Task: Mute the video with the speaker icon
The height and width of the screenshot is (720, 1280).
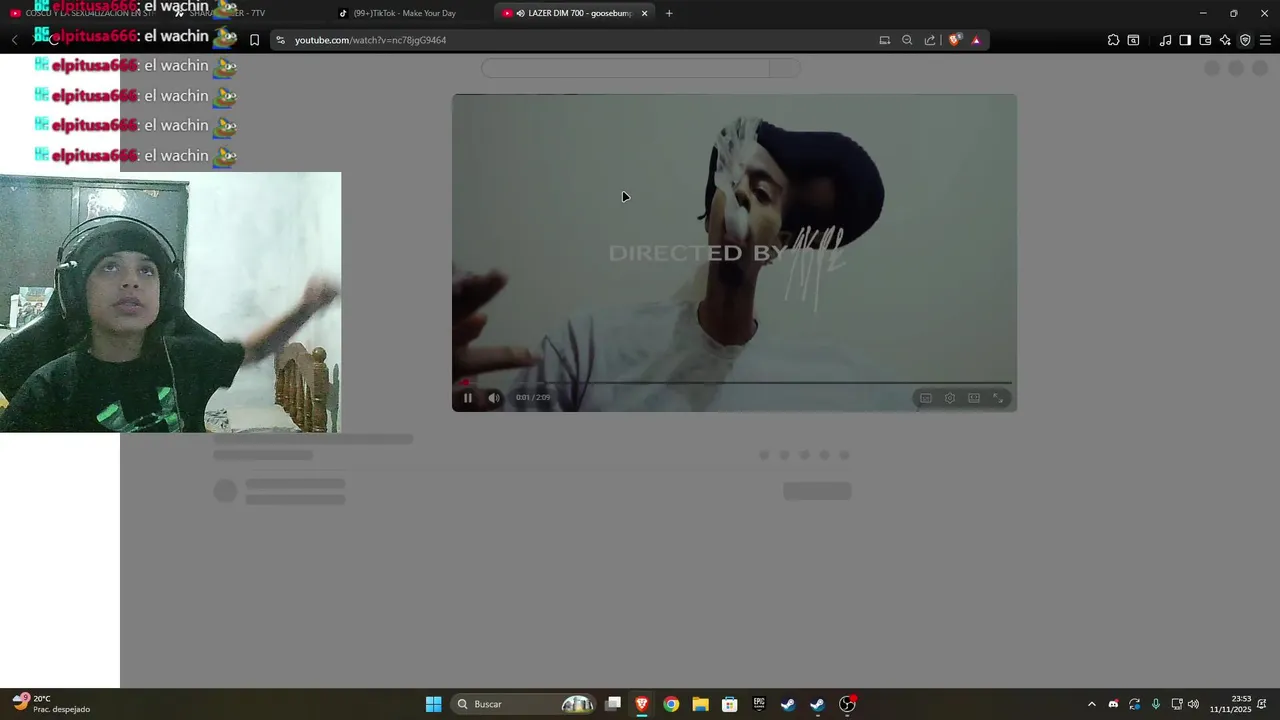Action: coord(494,398)
